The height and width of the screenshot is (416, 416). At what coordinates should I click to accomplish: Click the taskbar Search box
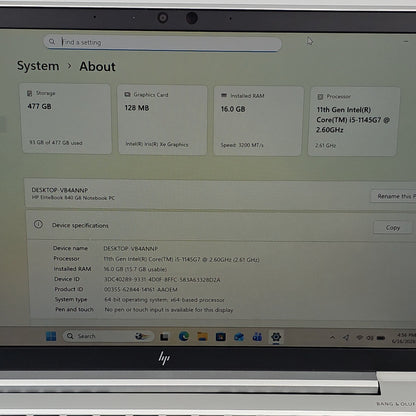108,336
